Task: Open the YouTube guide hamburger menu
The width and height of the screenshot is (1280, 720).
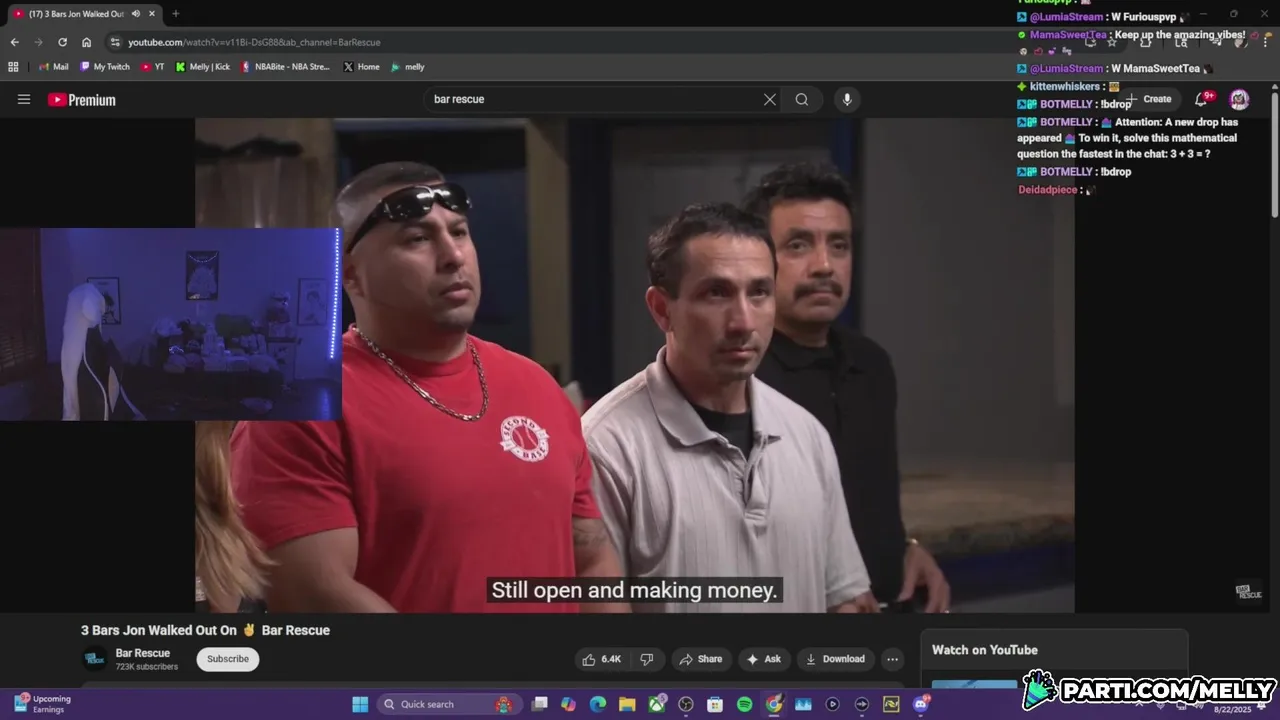Action: tap(24, 99)
